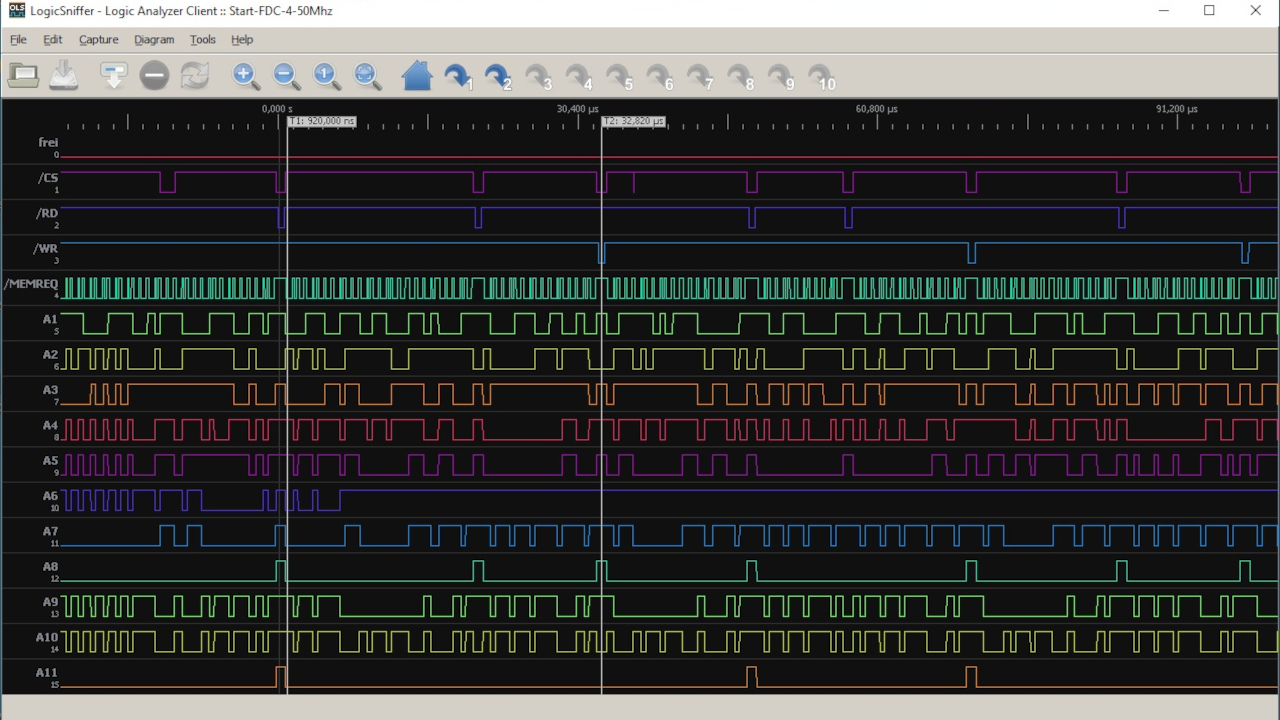Open the Help menu
This screenshot has height=720, width=1280.
(x=242, y=40)
